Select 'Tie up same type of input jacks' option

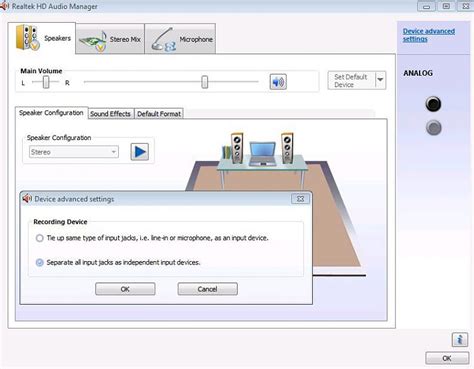(x=40, y=238)
